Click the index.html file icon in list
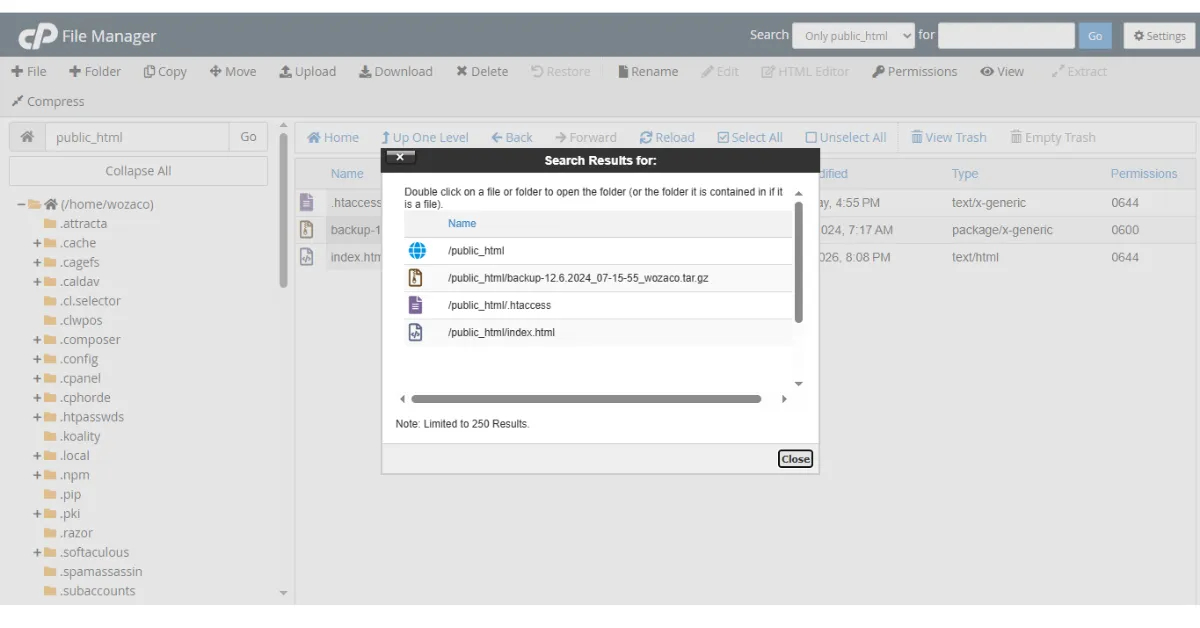The image size is (1200, 628). click(307, 257)
